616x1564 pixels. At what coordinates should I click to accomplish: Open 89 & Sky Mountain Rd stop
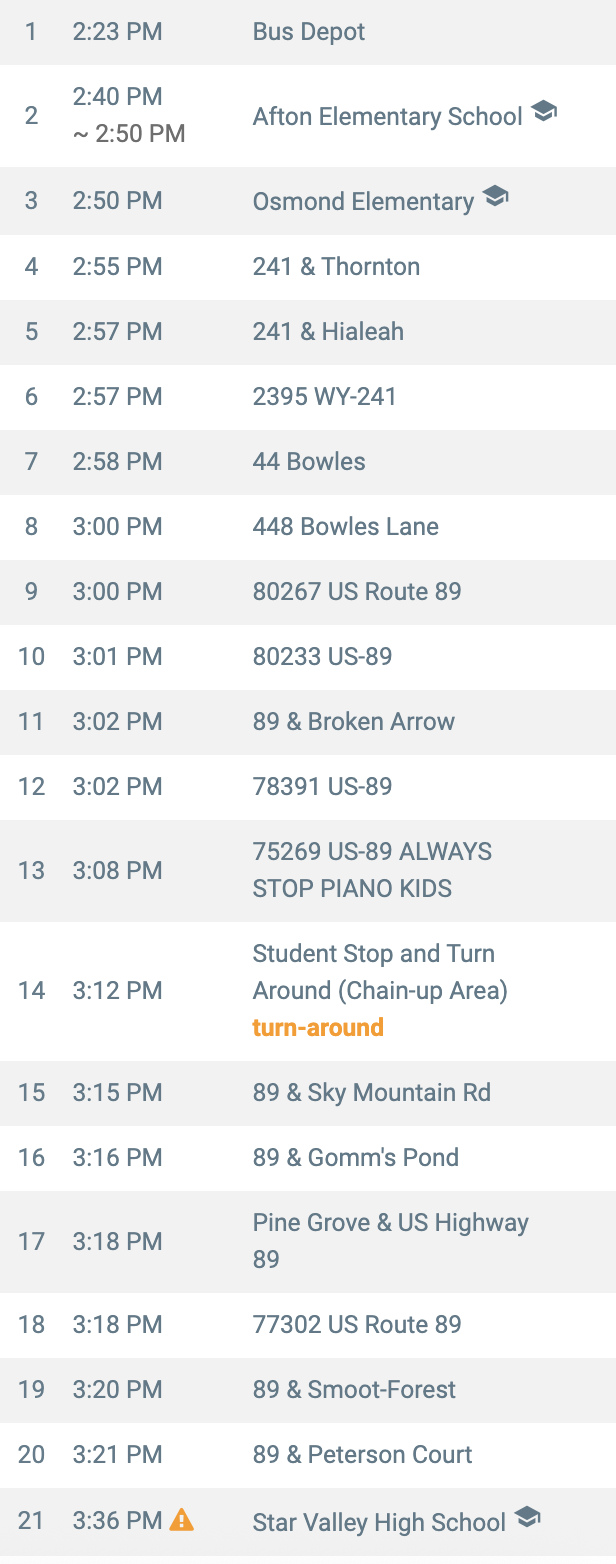pyautogui.click(x=371, y=1092)
